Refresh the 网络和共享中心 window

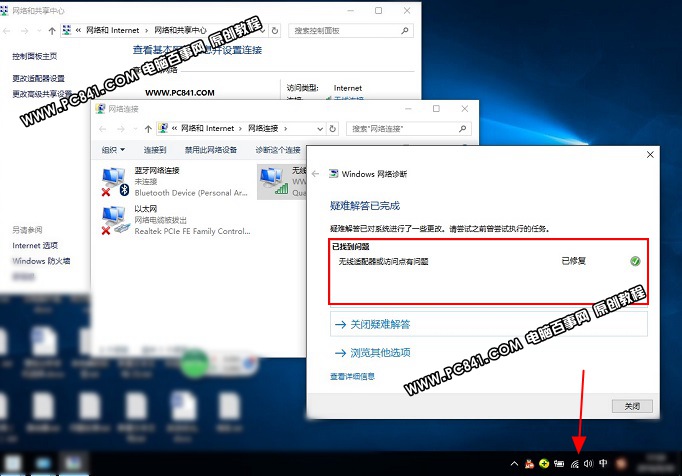coord(275,30)
